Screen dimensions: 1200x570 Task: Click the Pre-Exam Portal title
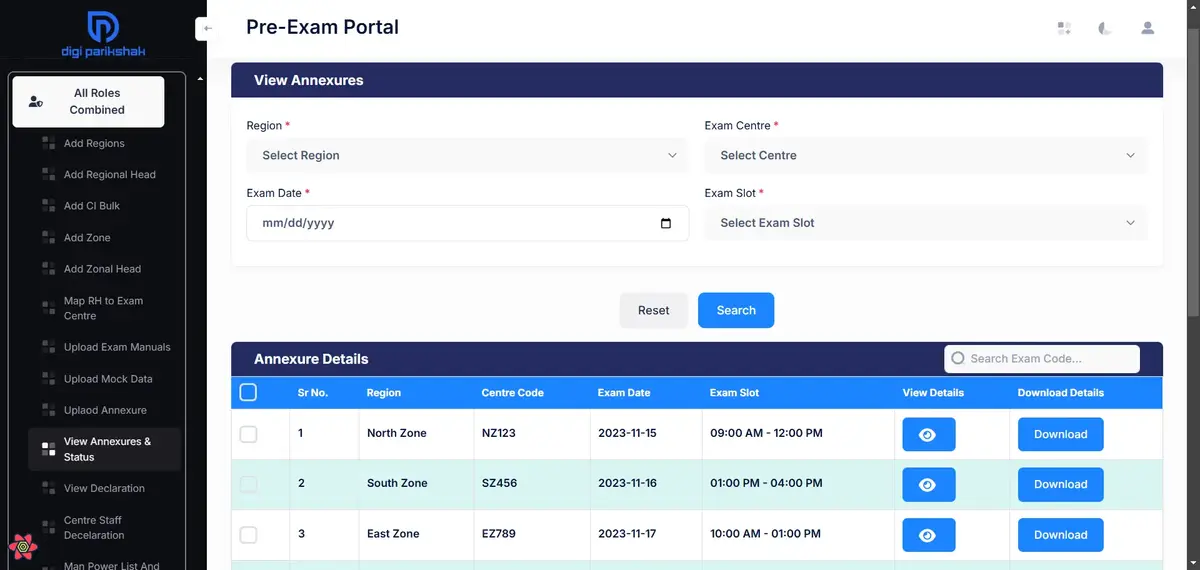coord(322,27)
